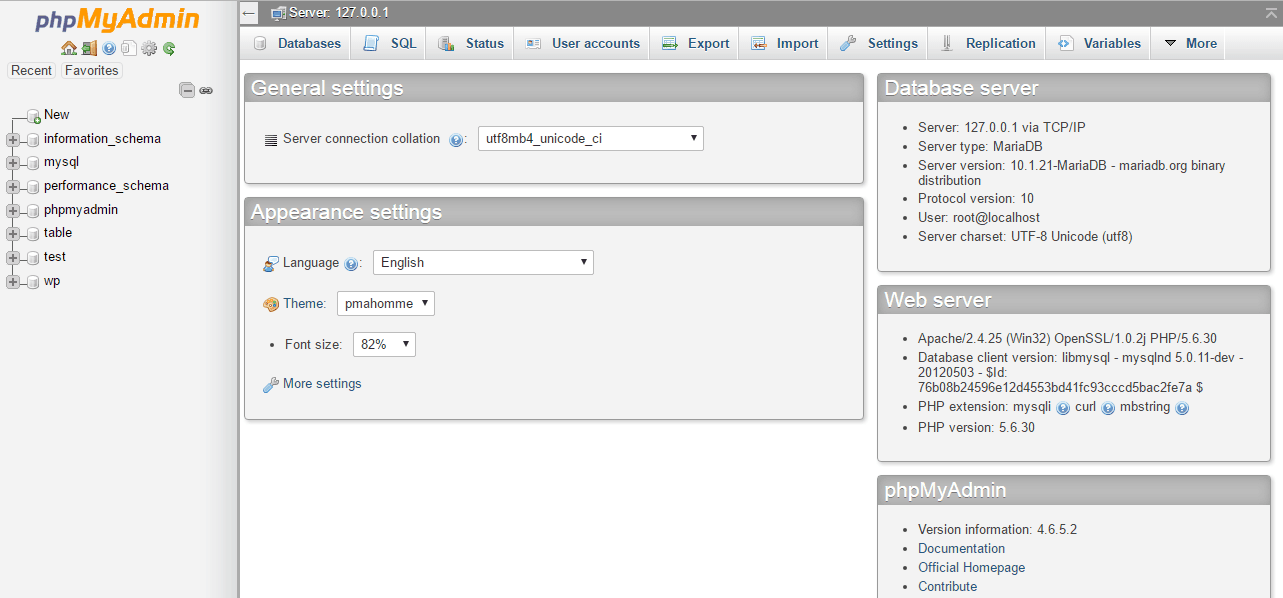Image resolution: width=1283 pixels, height=598 pixels.
Task: Open the Language dropdown
Action: pyautogui.click(x=483, y=263)
